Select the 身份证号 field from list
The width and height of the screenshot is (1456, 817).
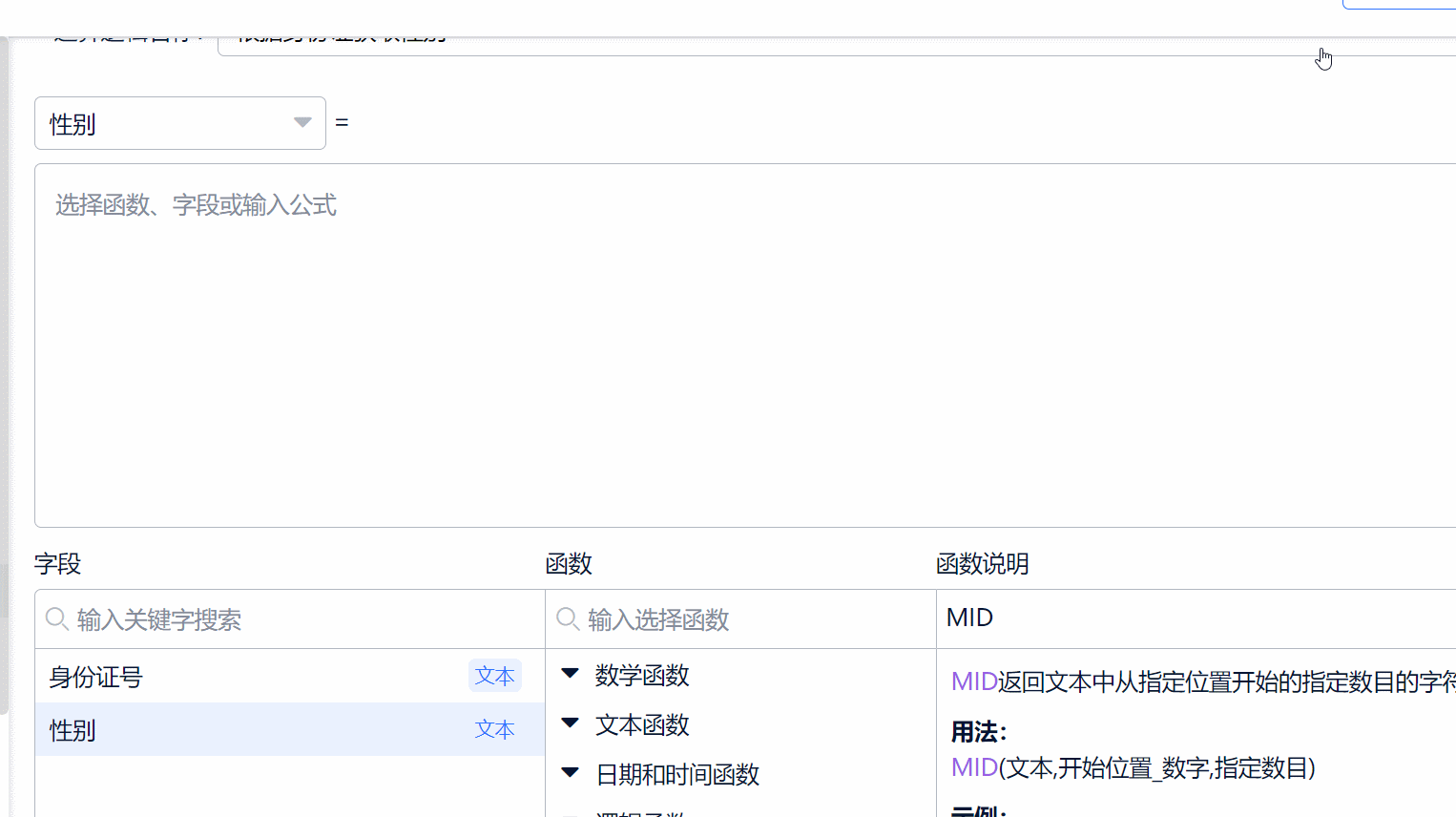[95, 677]
